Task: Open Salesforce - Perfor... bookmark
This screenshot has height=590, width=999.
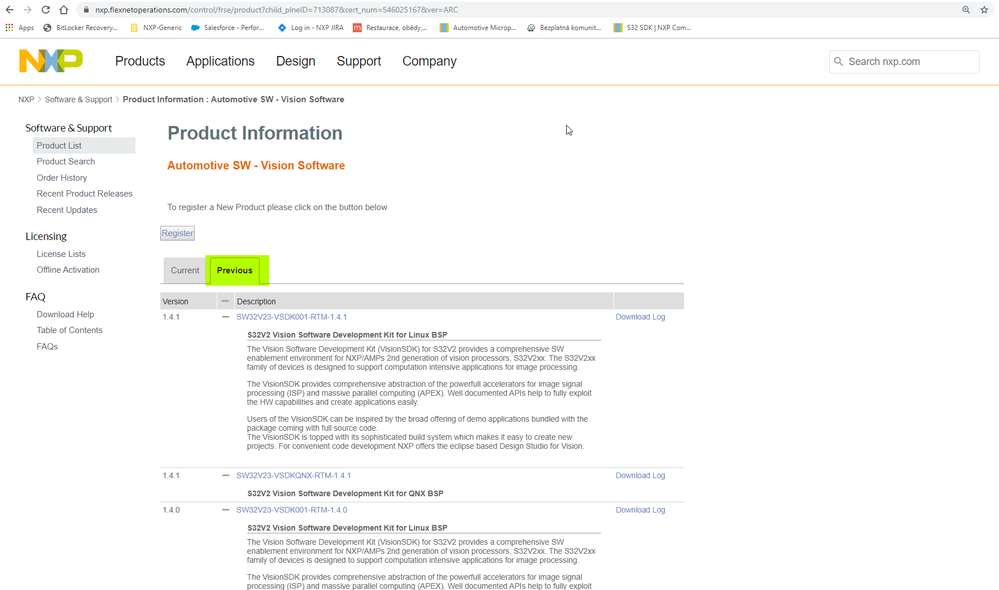Action: [x=227, y=27]
